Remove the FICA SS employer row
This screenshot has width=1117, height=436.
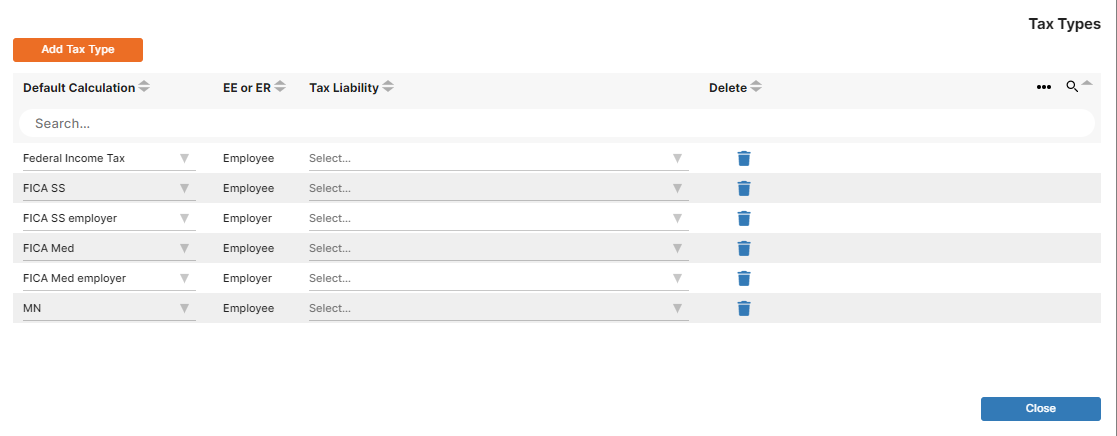[744, 218]
